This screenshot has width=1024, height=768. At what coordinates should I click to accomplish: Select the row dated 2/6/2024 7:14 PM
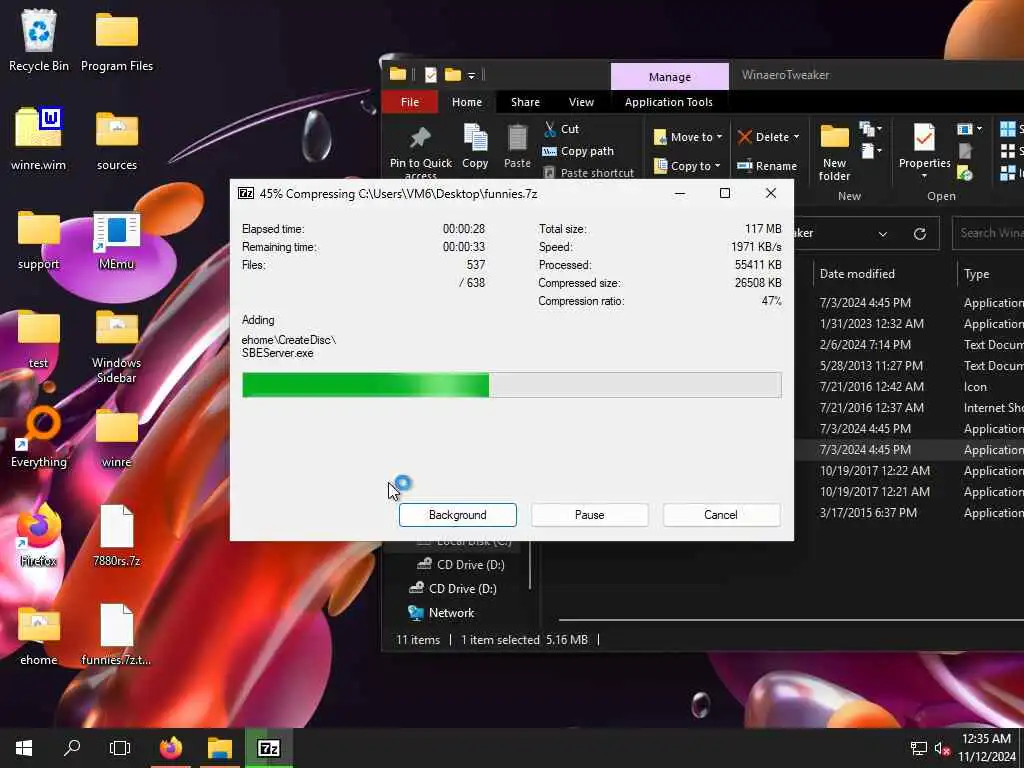(x=909, y=345)
